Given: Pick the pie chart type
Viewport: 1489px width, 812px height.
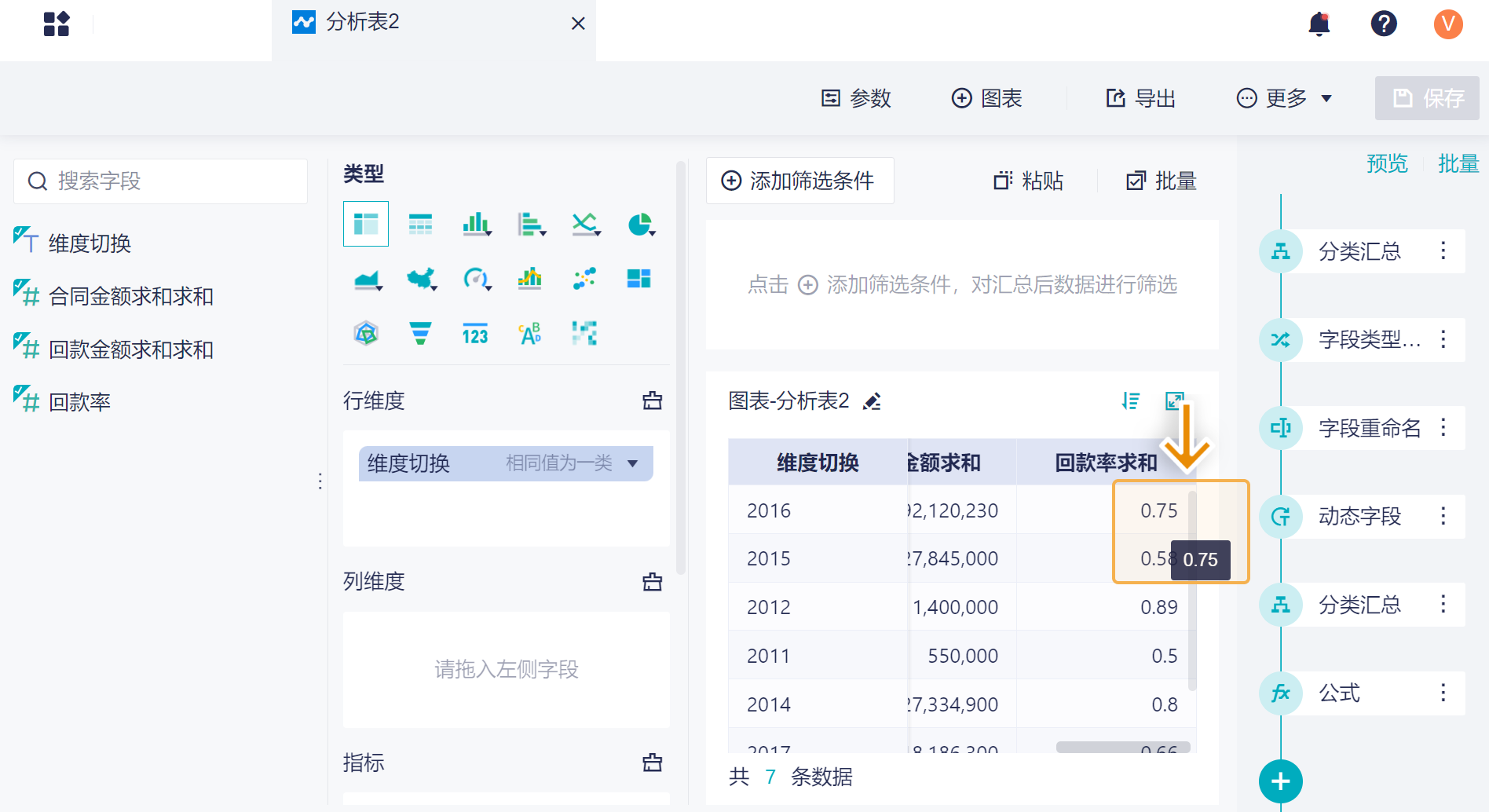Looking at the screenshot, I should point(641,224).
